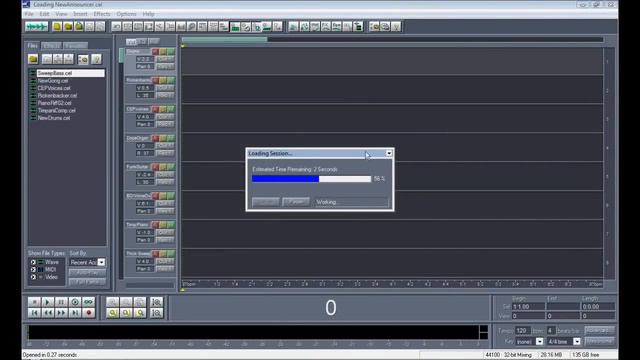640x360 pixels.
Task: Toggle Video file type visibility
Action: click(33, 277)
